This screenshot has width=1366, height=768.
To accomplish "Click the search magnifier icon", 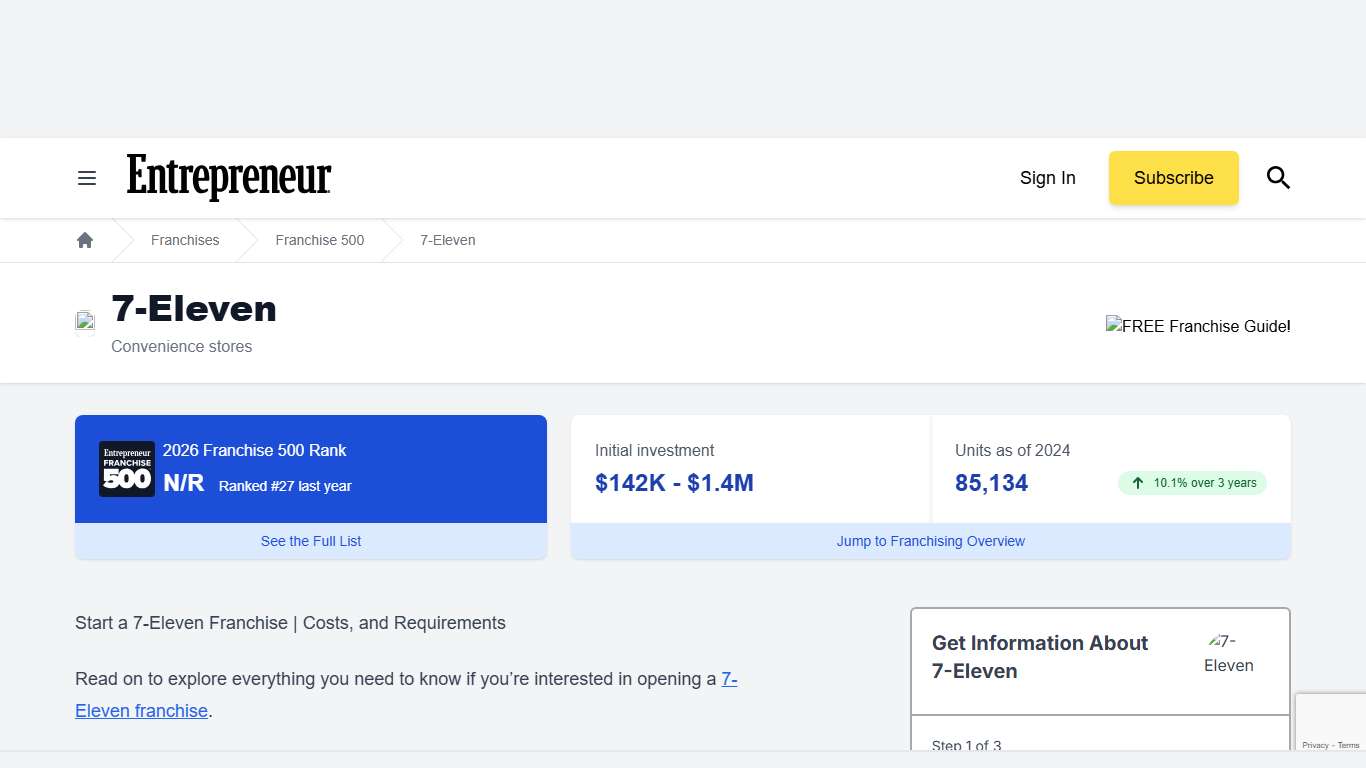I will (x=1278, y=178).
